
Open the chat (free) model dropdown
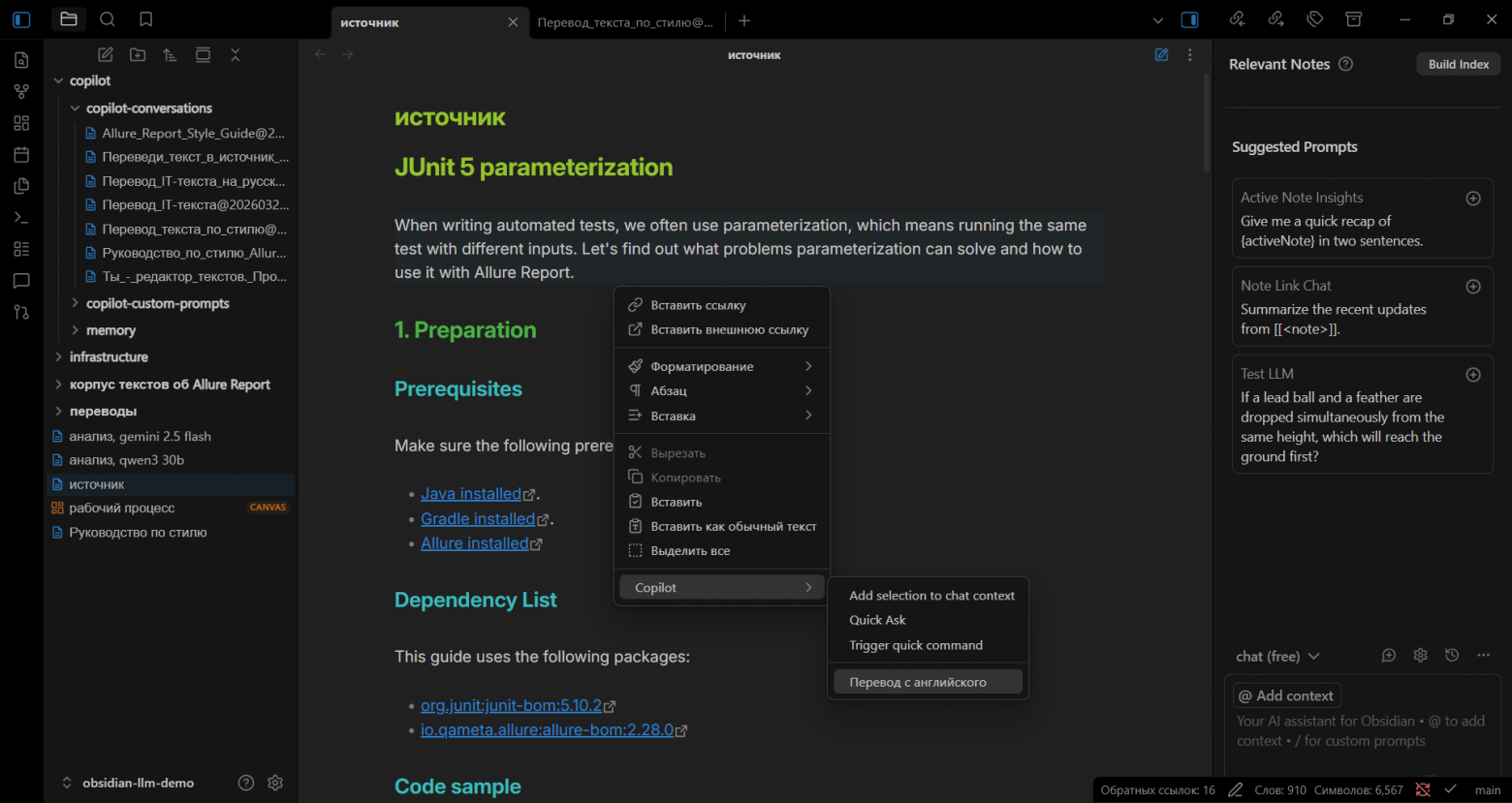(x=1277, y=657)
